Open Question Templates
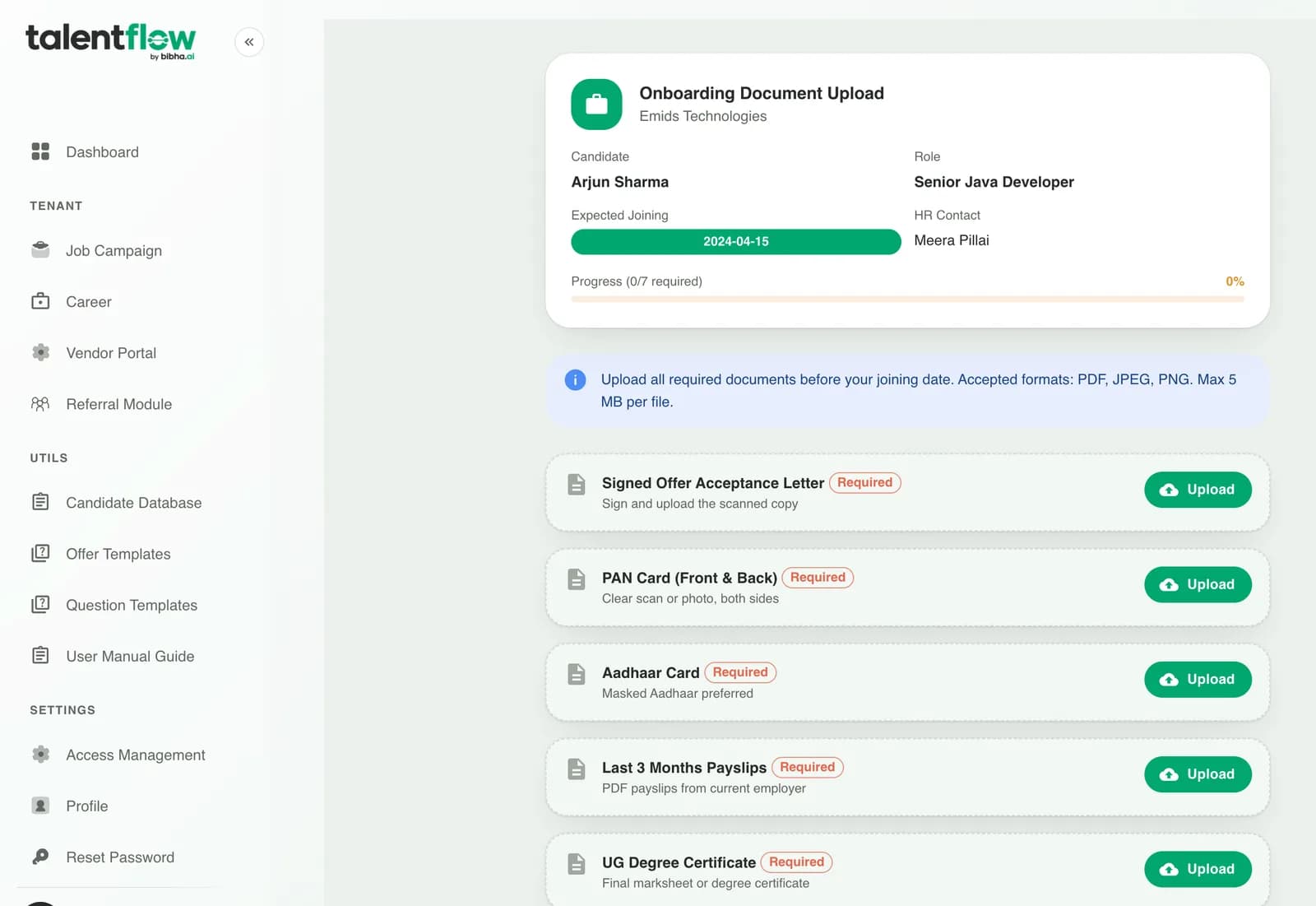Viewport: 1316px width, 906px height. [132, 605]
